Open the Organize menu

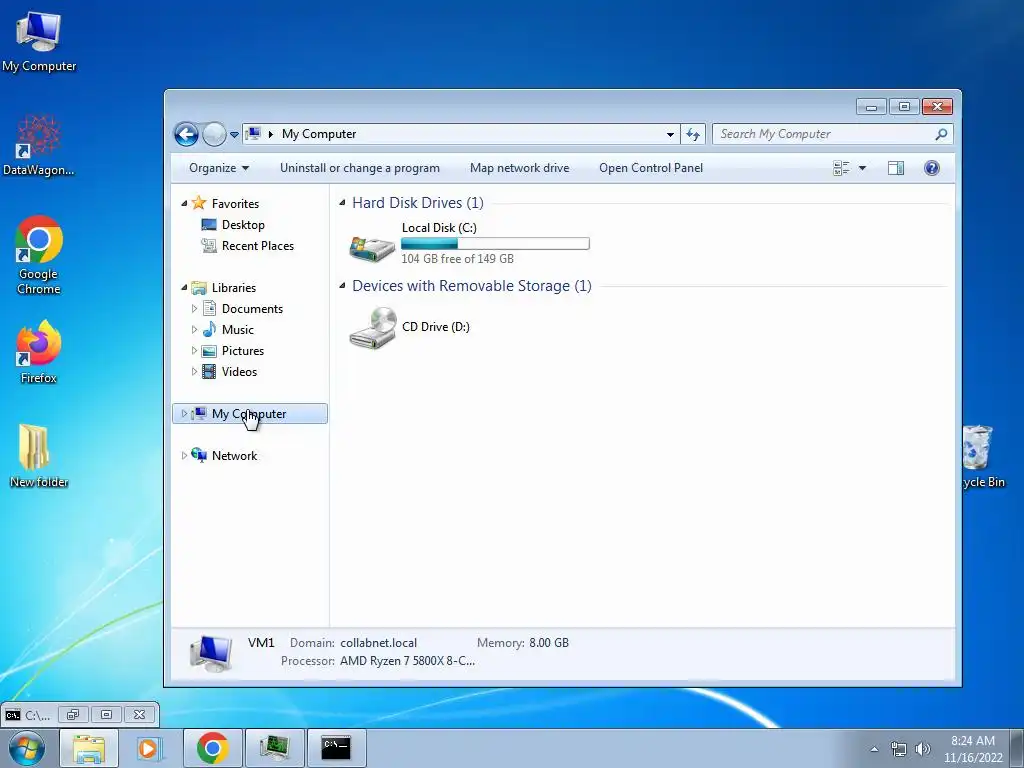coord(219,168)
